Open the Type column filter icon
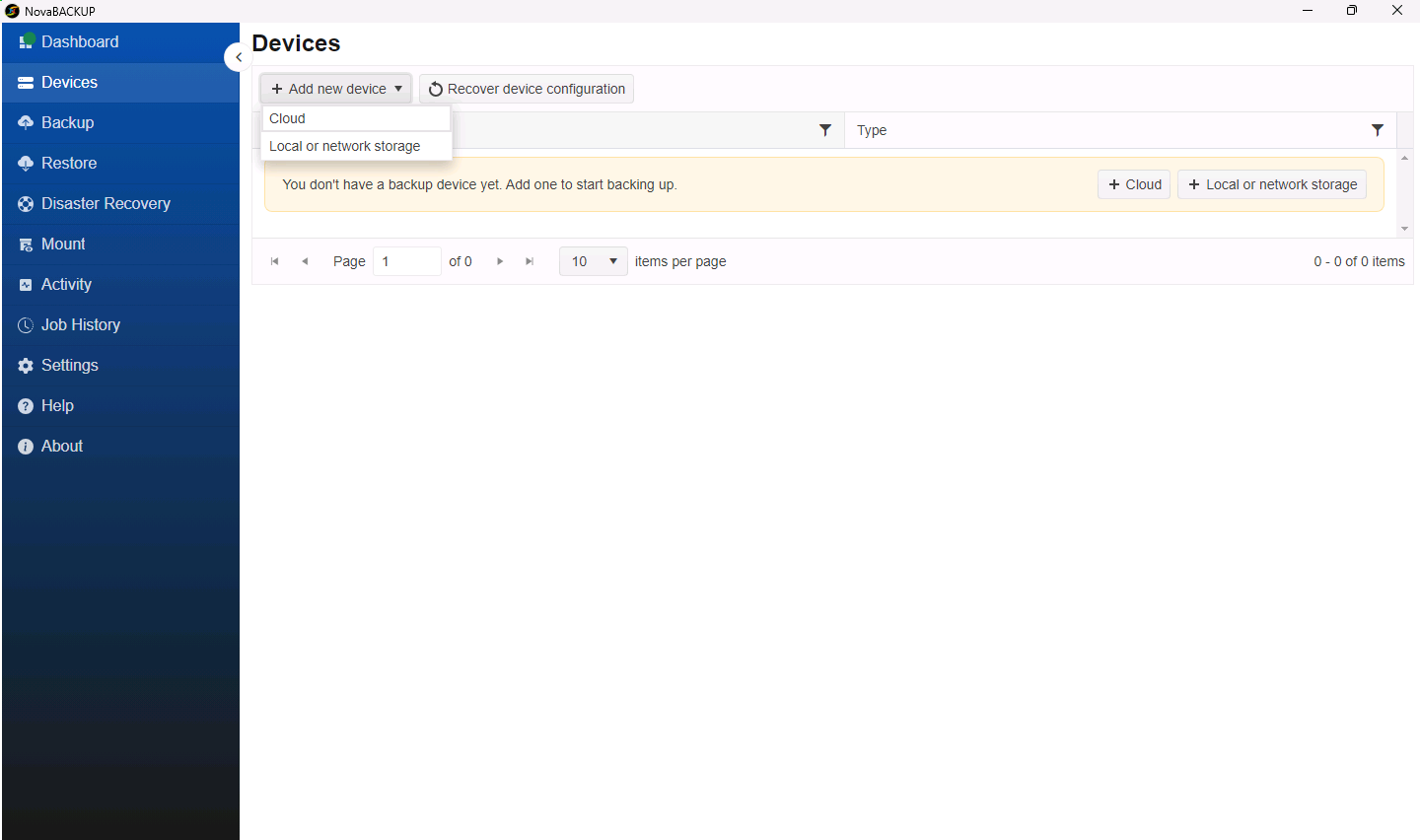Viewport: 1420px width, 840px height. (x=1378, y=130)
